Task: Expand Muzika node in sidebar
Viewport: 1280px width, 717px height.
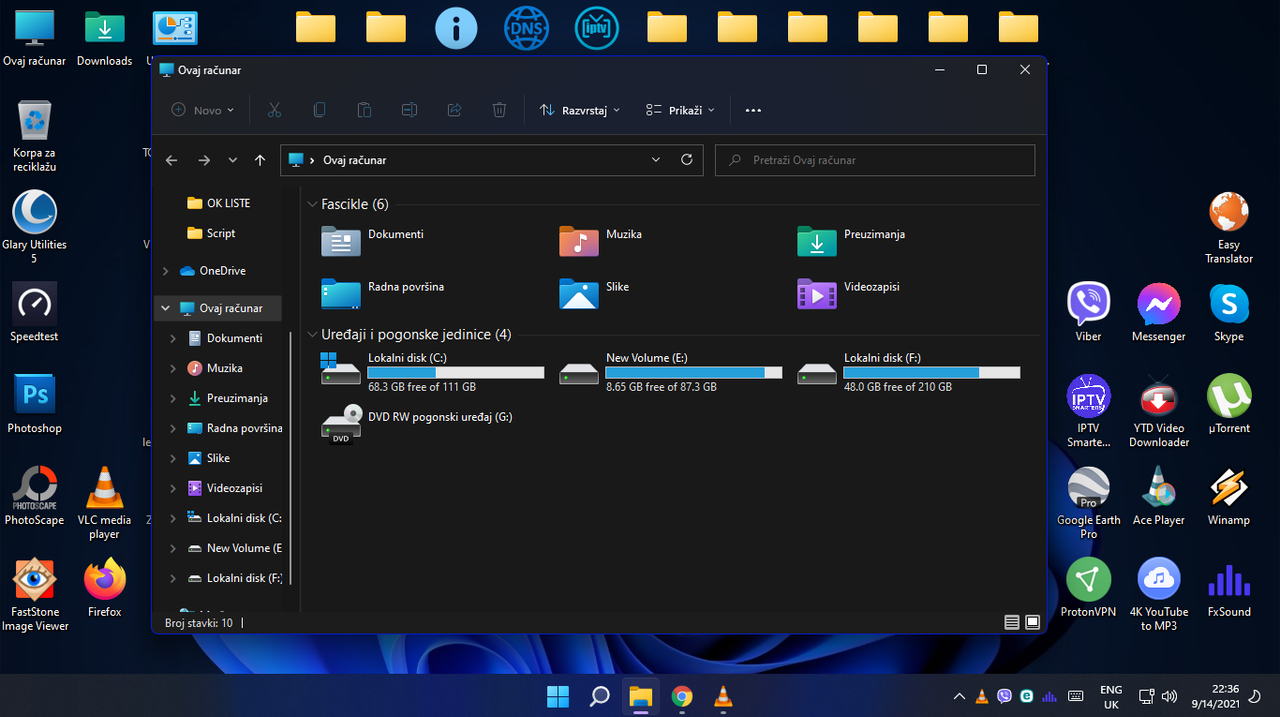Action: (174, 368)
